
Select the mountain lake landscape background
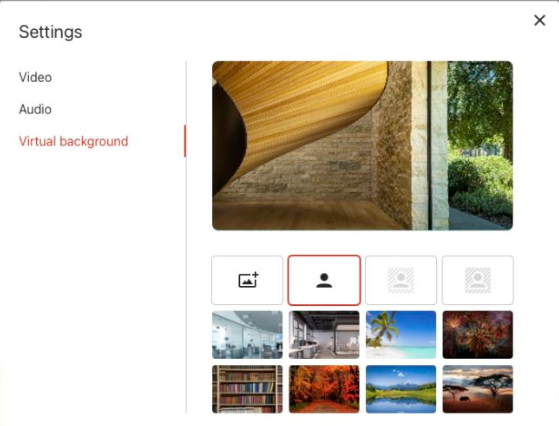(401, 389)
